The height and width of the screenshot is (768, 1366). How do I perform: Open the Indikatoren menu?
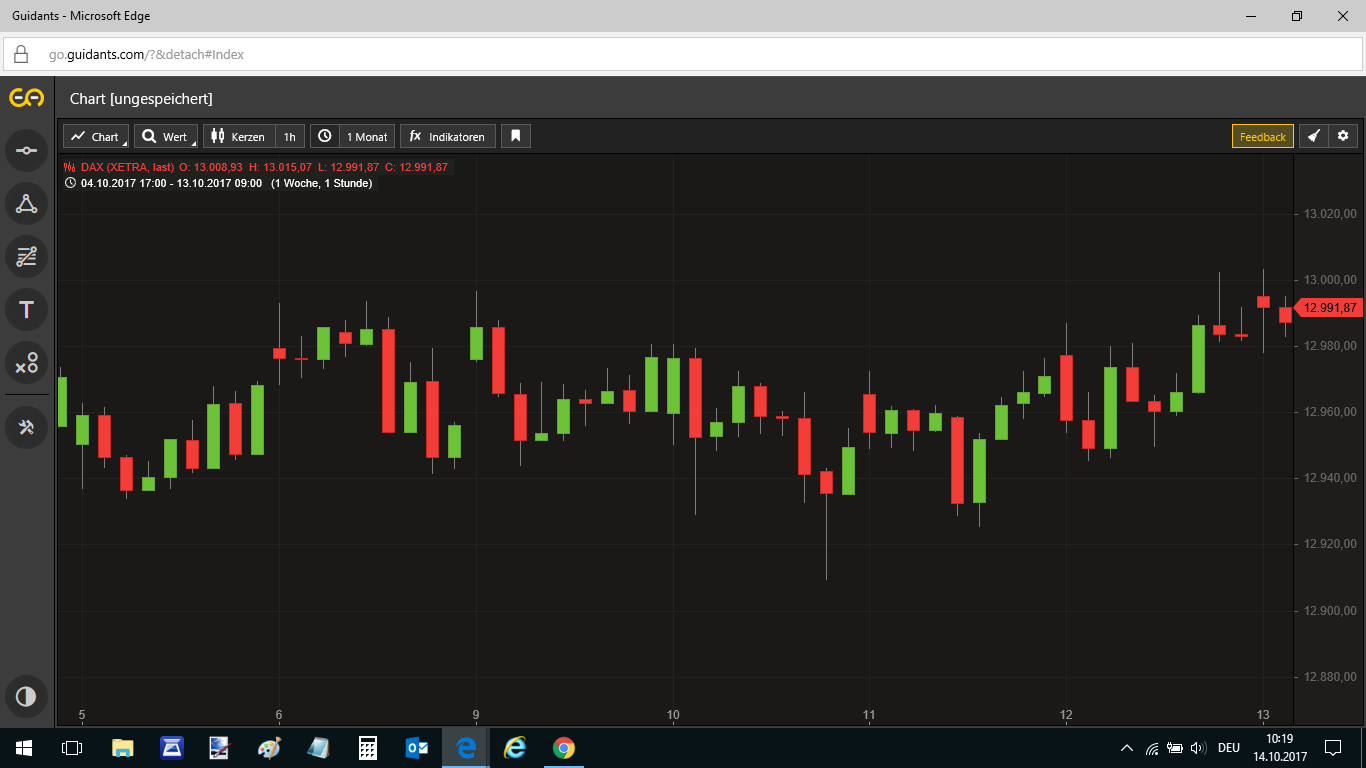tap(448, 136)
